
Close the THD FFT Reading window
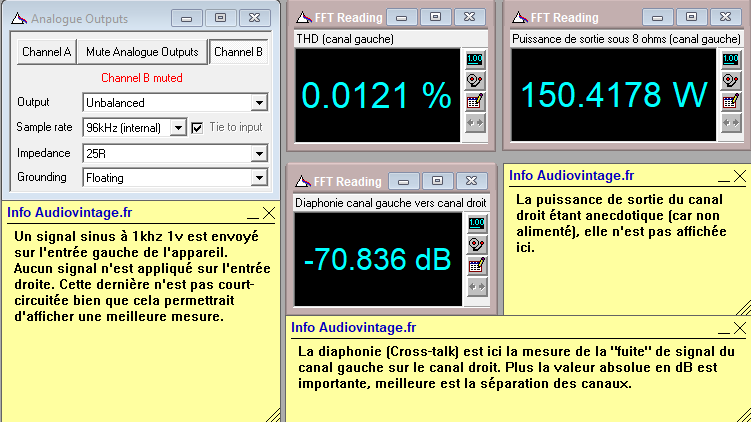(469, 18)
